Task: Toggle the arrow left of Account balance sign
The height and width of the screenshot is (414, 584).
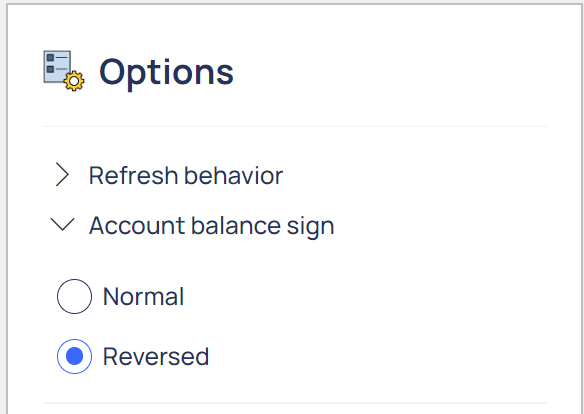Action: pos(62,224)
